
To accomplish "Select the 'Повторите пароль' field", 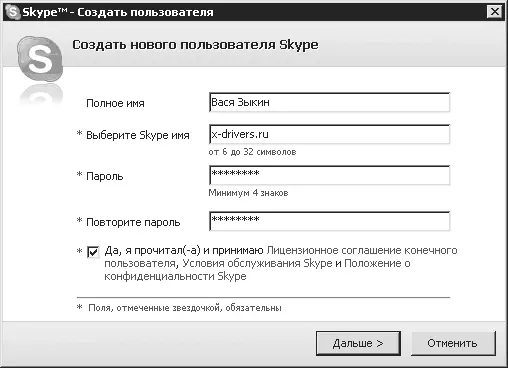I will click(x=329, y=221).
